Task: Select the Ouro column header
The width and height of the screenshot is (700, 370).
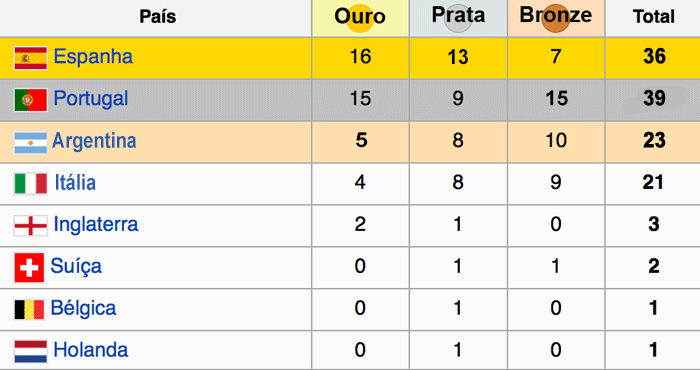Action: point(360,18)
